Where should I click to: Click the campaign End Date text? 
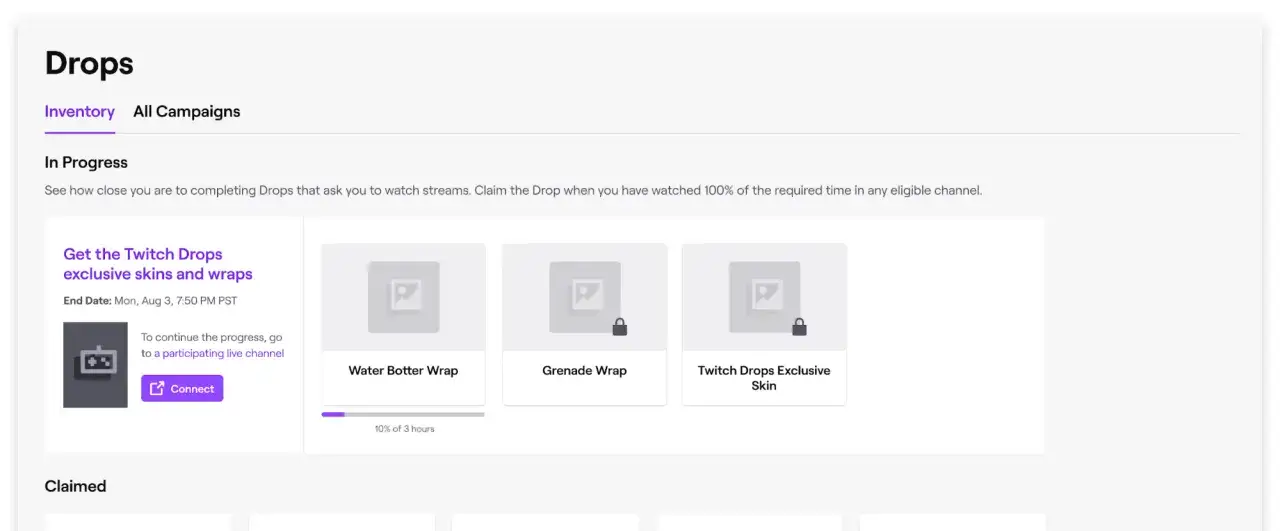[150, 300]
